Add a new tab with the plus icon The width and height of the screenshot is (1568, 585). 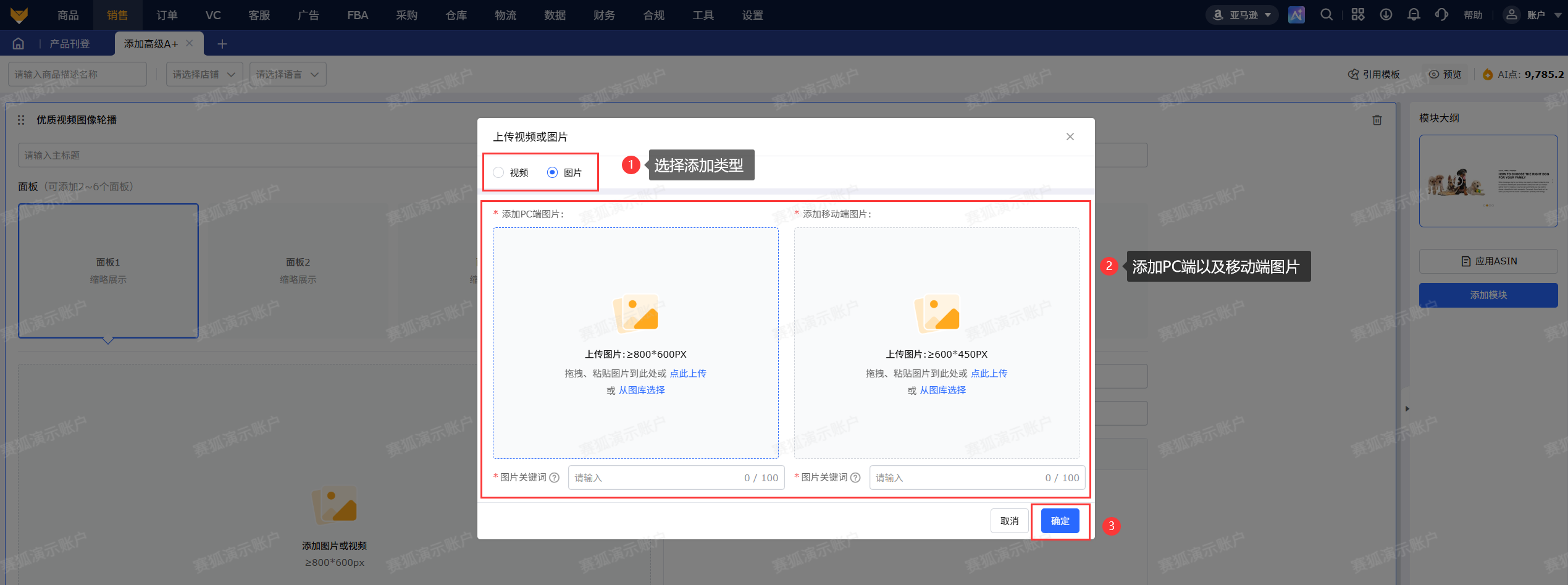coord(222,44)
